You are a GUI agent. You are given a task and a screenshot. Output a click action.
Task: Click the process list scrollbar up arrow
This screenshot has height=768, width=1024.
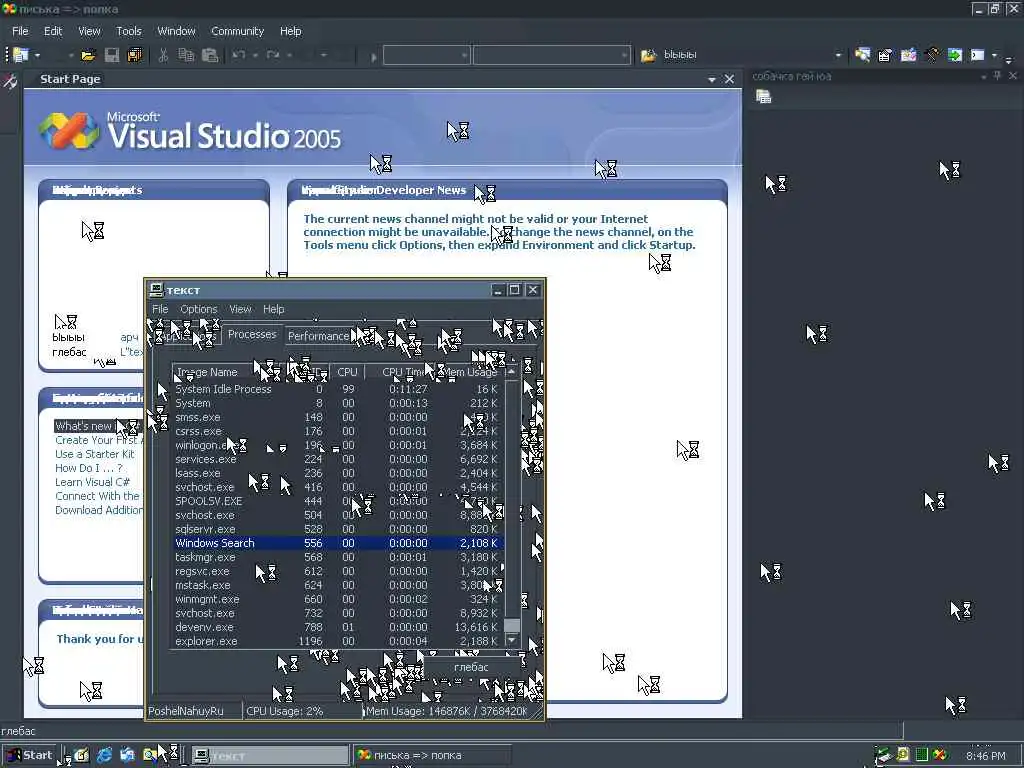coord(512,372)
